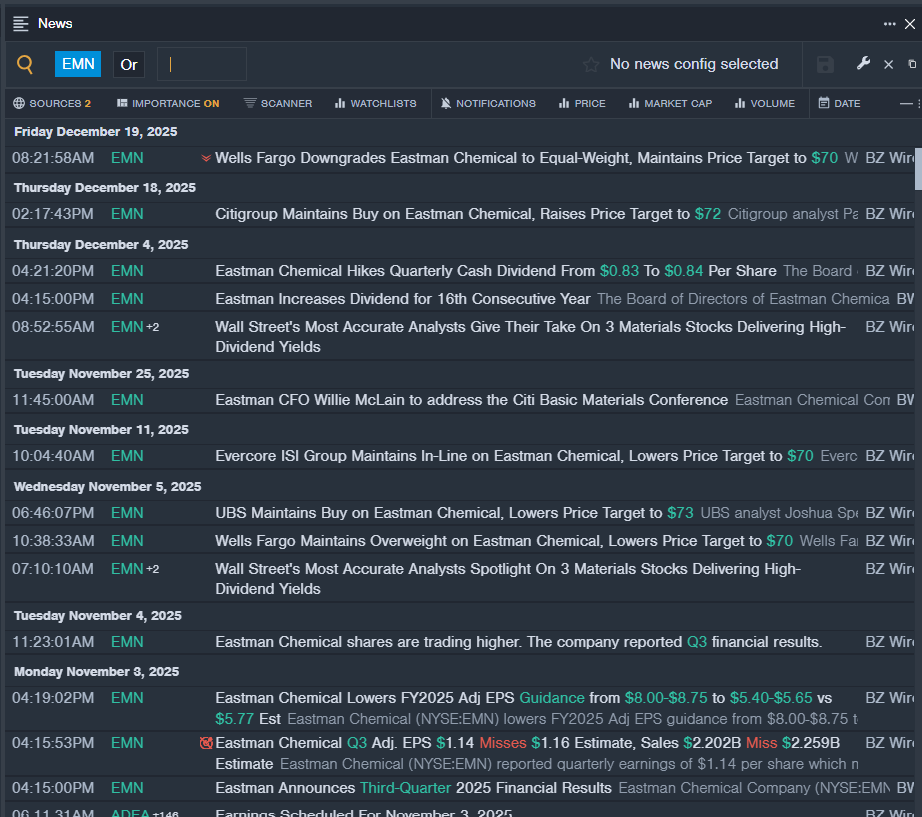Open the Date filter dropdown
Viewport: 922px width, 817px height.
[839, 103]
